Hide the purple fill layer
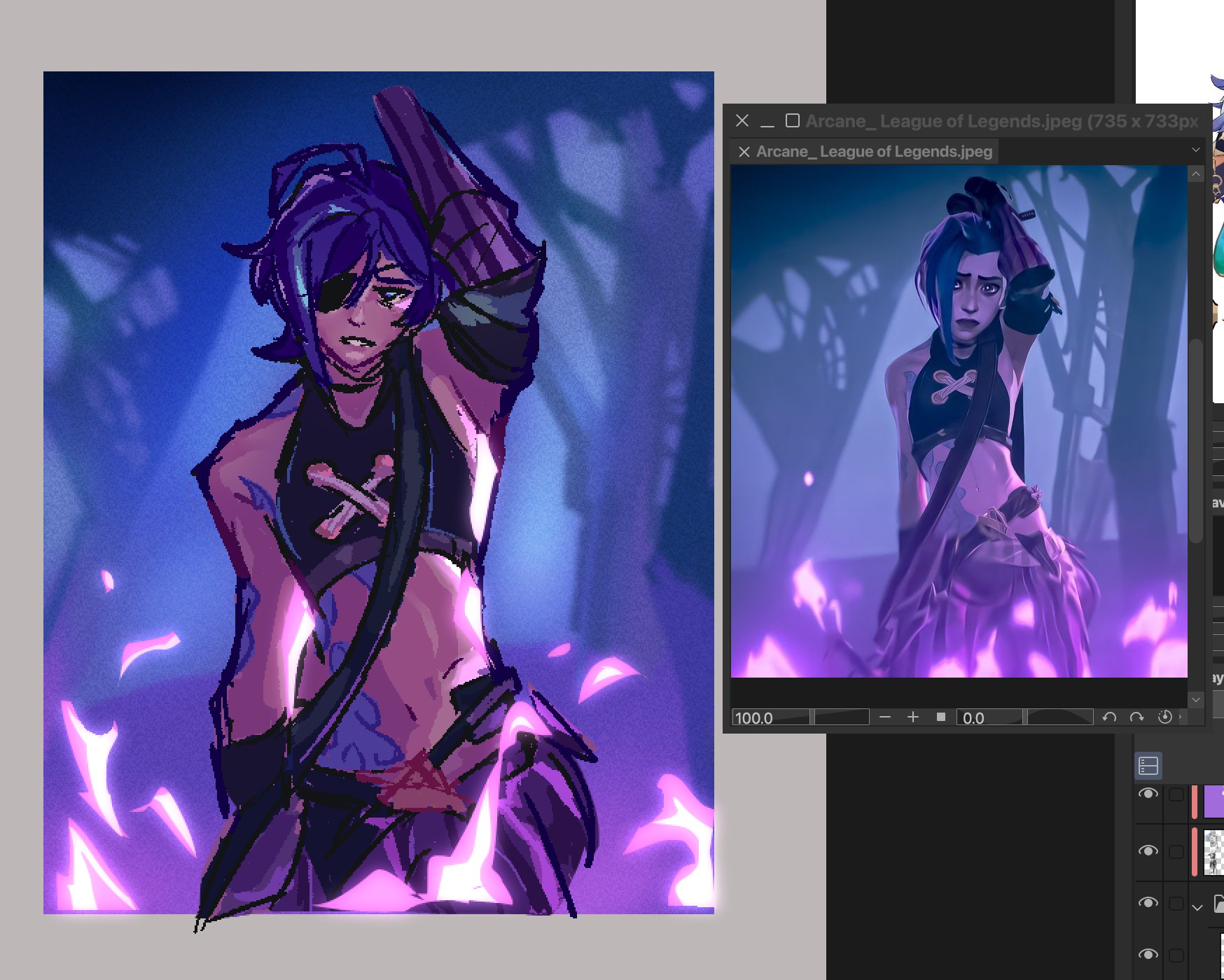 (1148, 794)
